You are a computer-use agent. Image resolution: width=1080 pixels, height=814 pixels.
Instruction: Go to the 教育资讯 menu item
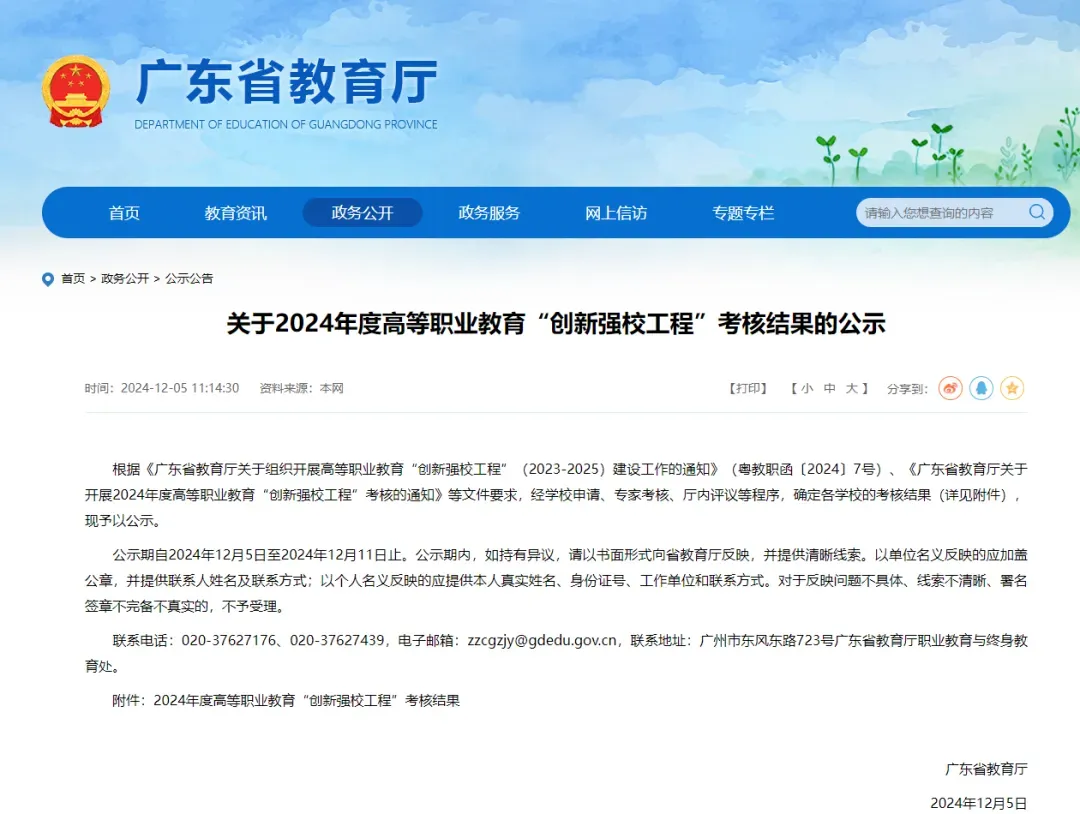236,213
